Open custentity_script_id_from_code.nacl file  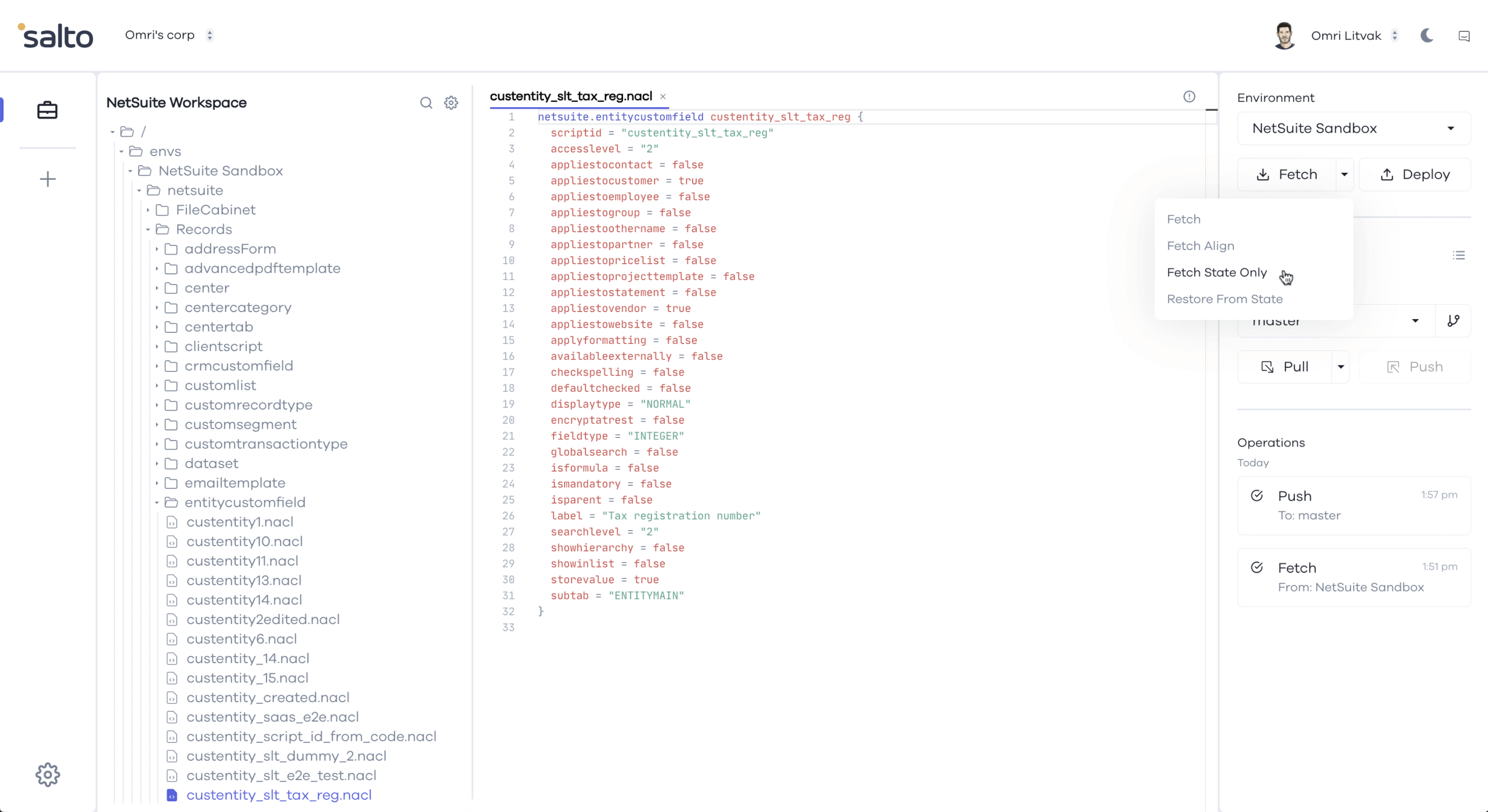click(x=311, y=737)
